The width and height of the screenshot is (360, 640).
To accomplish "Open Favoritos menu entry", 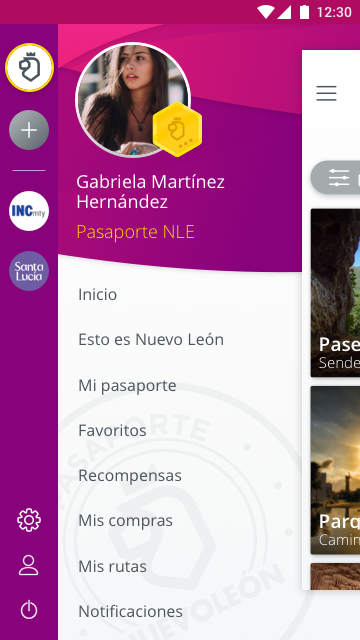I will click(112, 430).
